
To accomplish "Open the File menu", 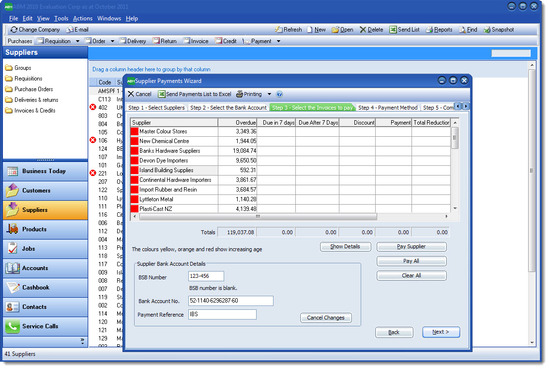I will click(x=13, y=19).
